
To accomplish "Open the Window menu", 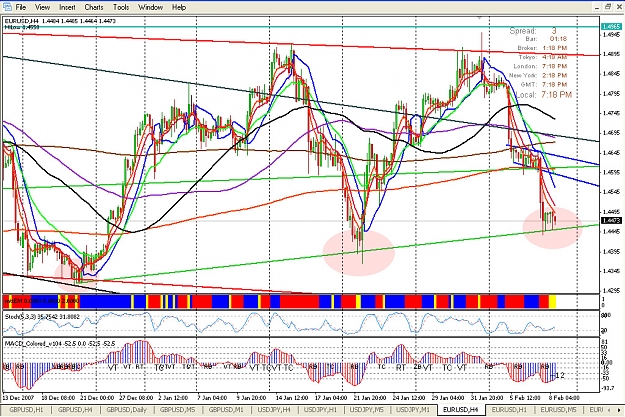I will pyautogui.click(x=150, y=7).
